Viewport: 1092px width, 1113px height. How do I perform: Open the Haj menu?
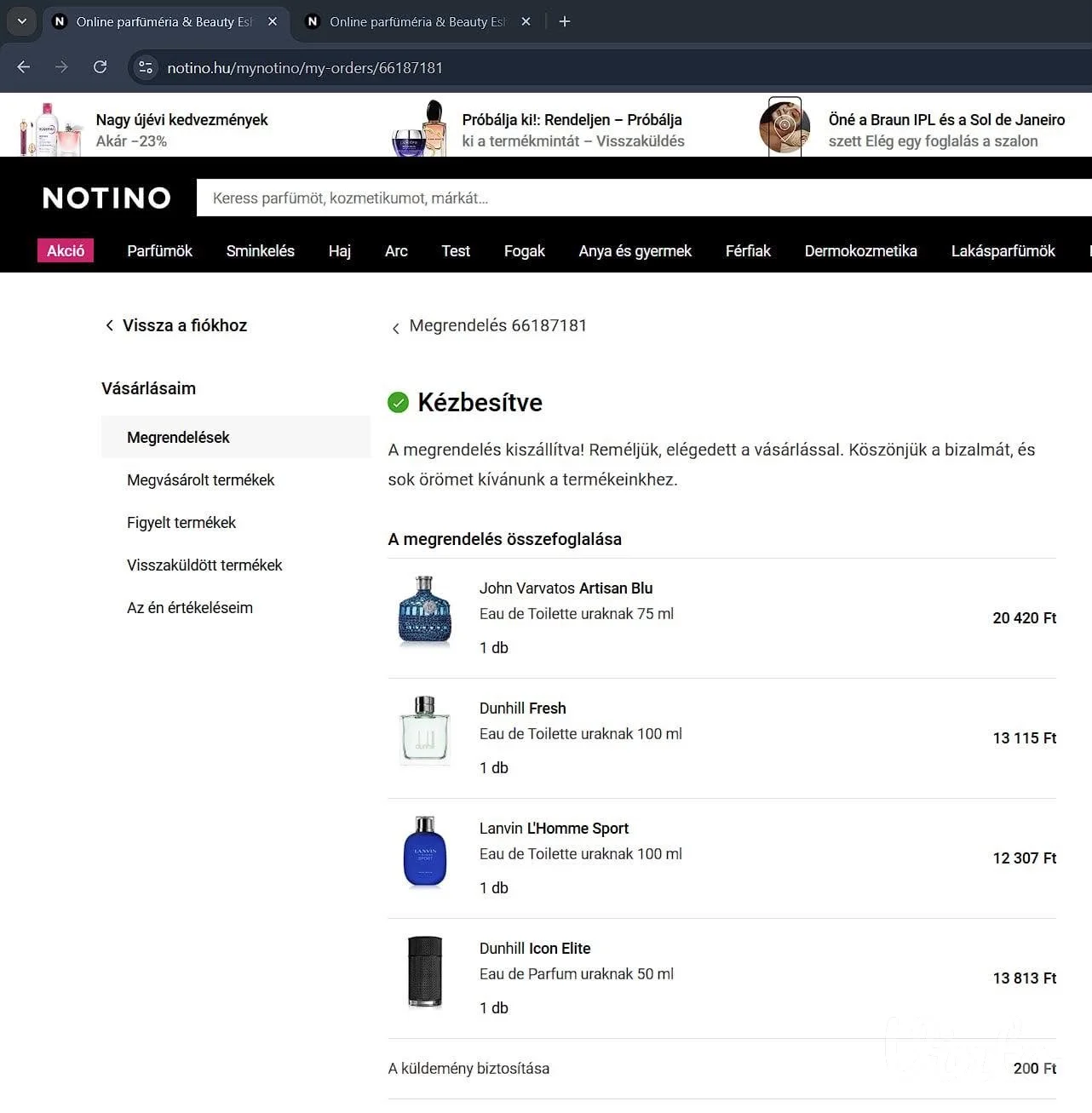[x=340, y=251]
